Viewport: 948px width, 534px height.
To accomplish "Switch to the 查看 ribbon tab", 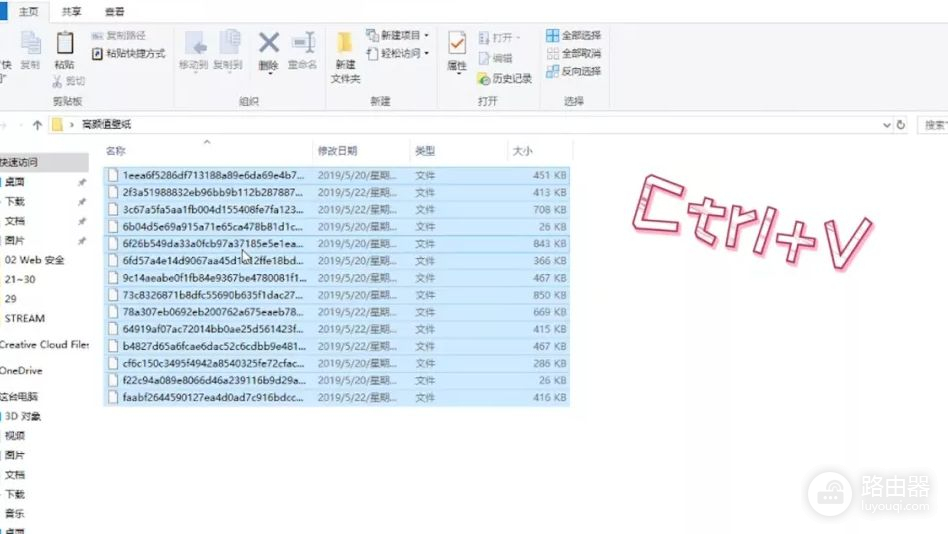I will [x=114, y=11].
